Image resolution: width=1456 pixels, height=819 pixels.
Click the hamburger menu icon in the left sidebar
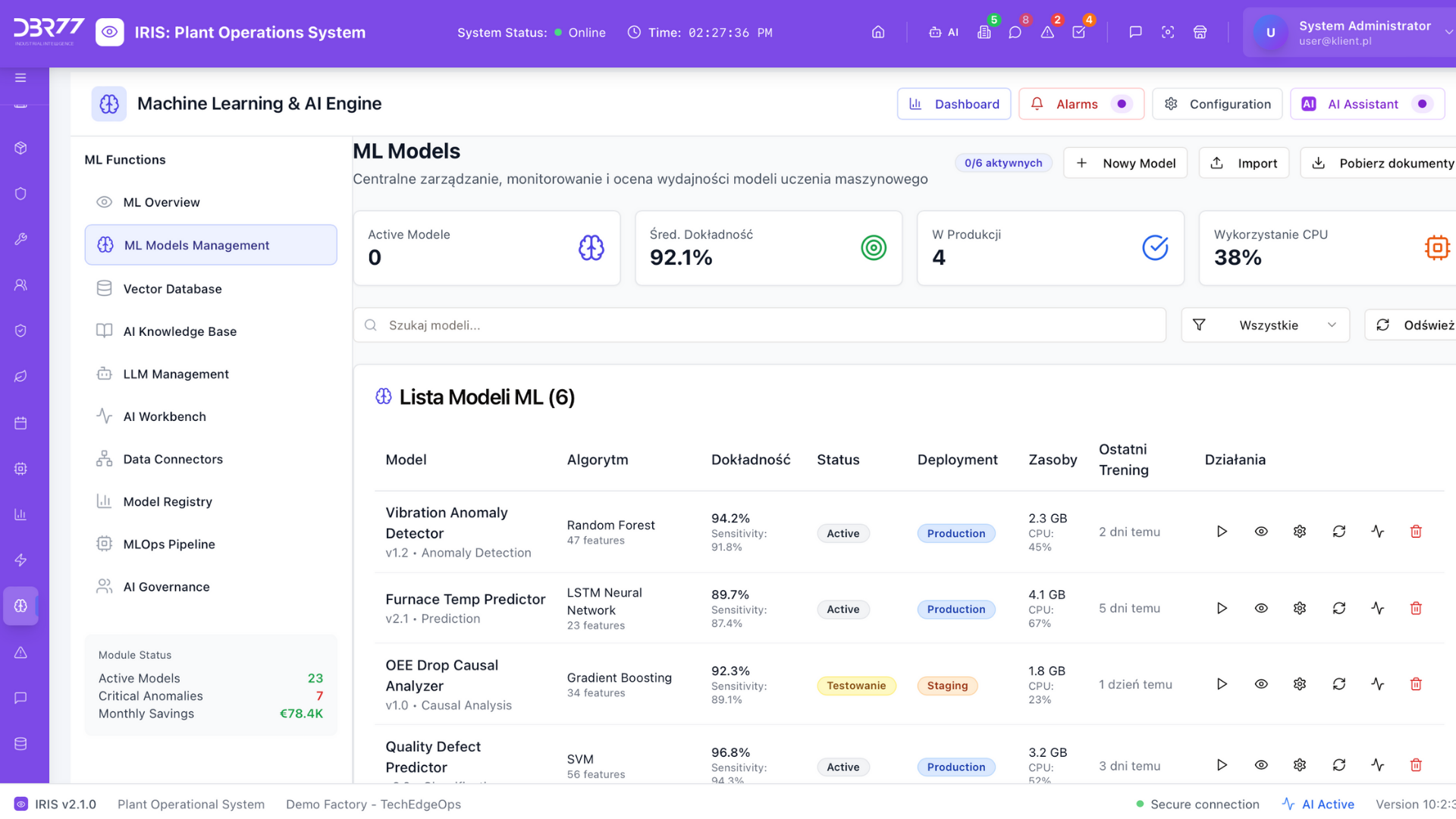click(x=20, y=78)
